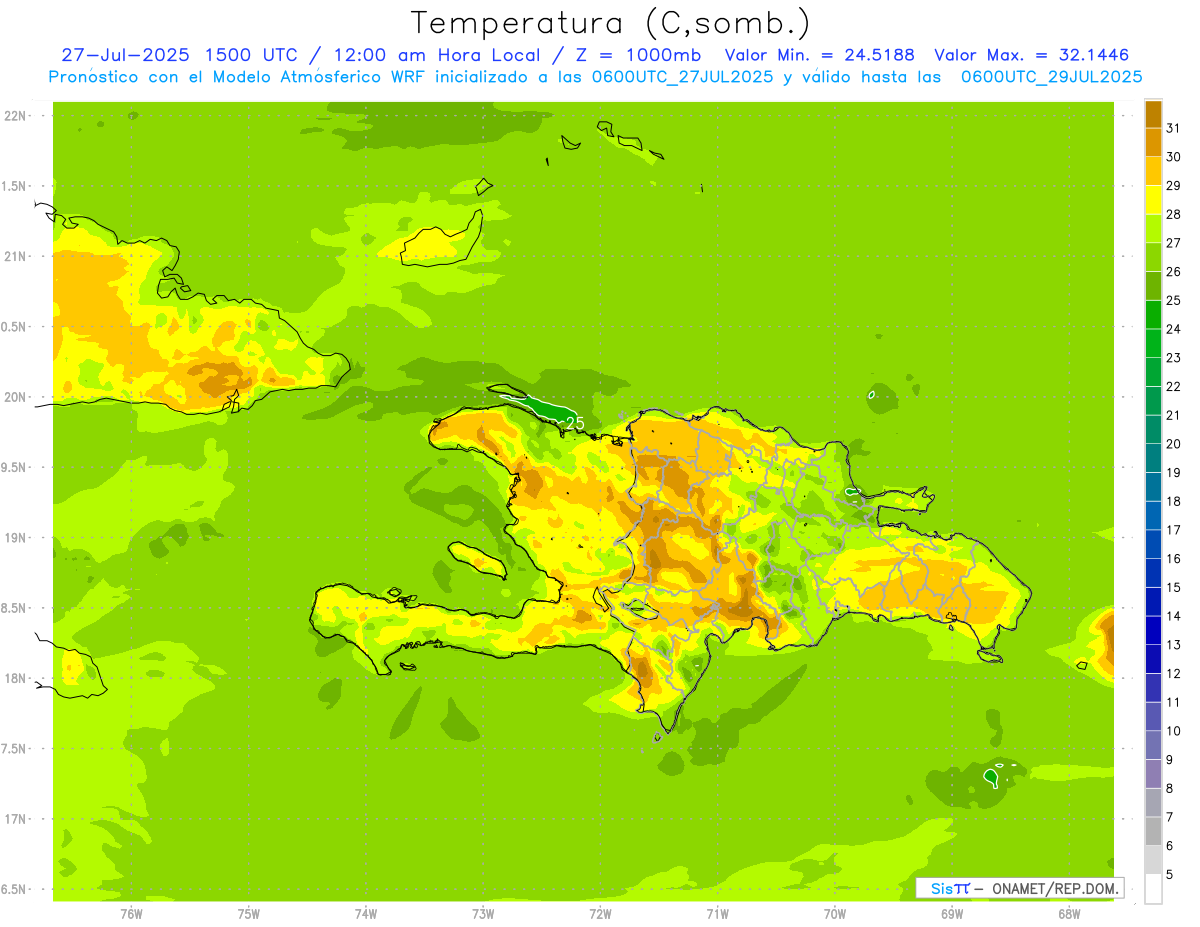This screenshot has height=927, width=1200.
Task: Click the purple colorbar segment between 9 and 10
Action: click(1153, 745)
